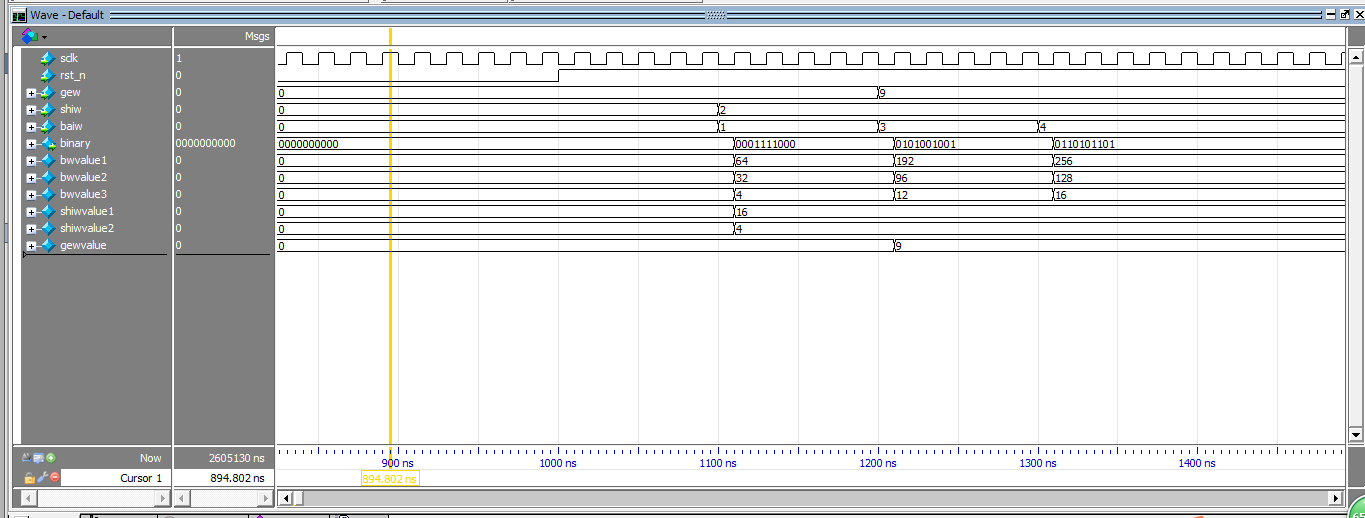The height and width of the screenshot is (518, 1365).
Task: Select the sclk signal icon
Action: coord(48,59)
